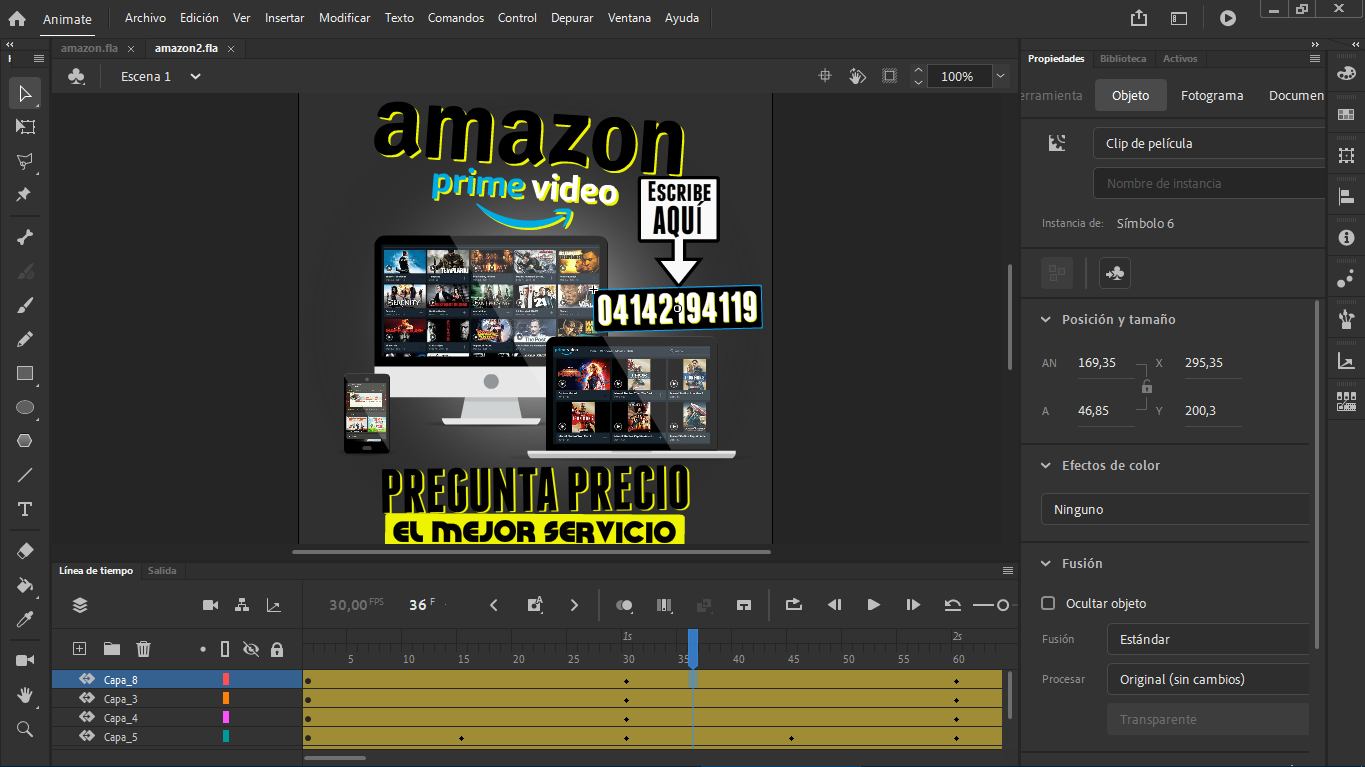This screenshot has height=767, width=1365.
Task: Select the Zoom magnifier tool
Action: point(25,729)
